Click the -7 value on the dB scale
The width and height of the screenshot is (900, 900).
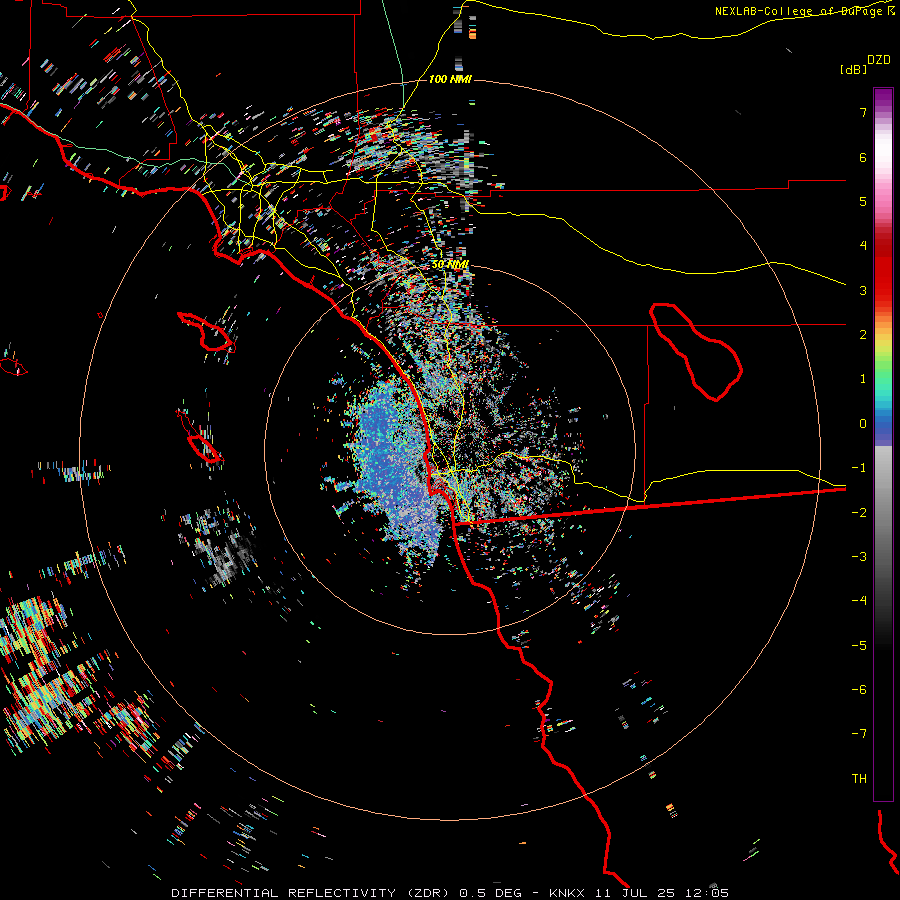pyautogui.click(x=859, y=734)
